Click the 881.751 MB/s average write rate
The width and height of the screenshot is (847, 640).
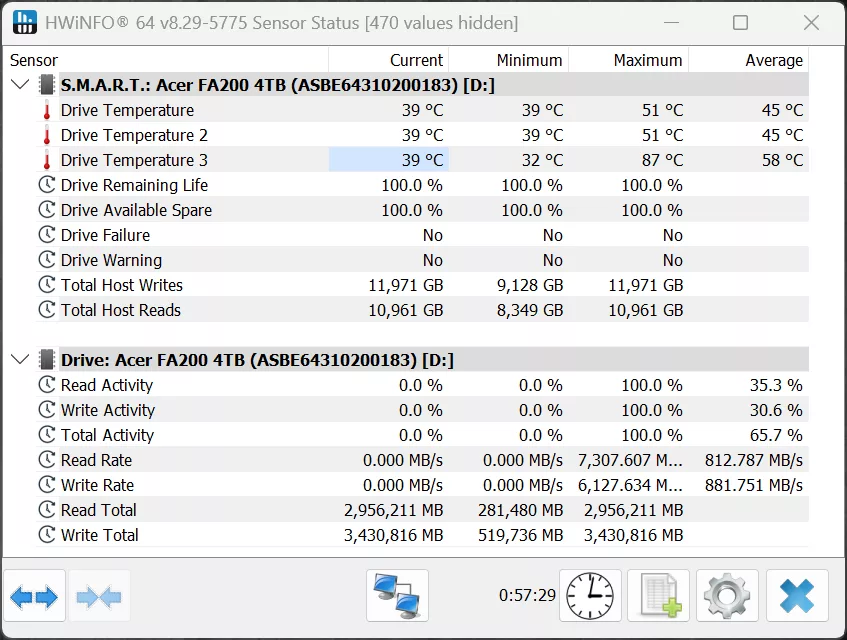click(x=754, y=485)
